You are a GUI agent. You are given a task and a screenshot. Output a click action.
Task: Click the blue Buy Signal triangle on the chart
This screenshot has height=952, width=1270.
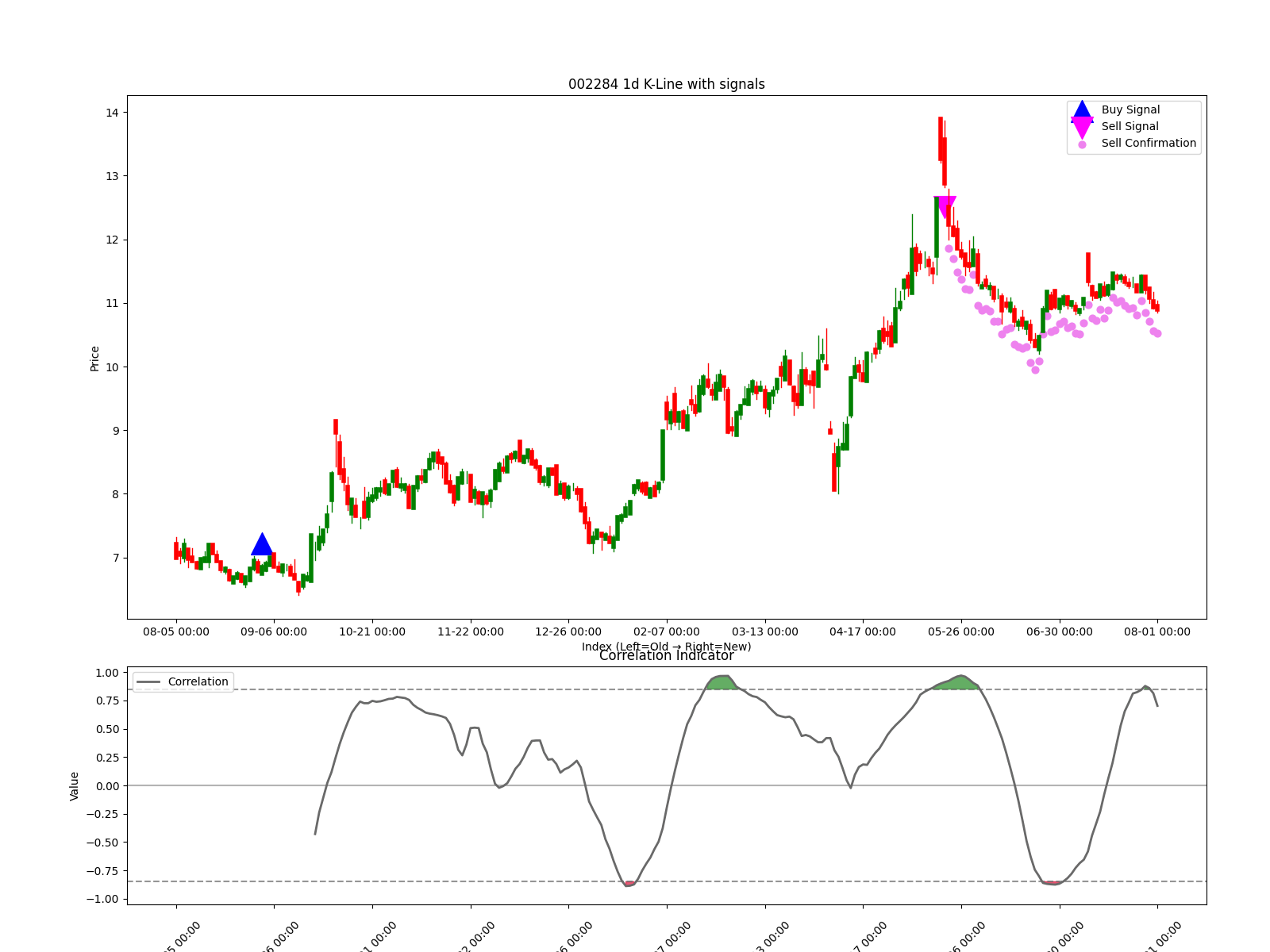pyautogui.click(x=262, y=544)
